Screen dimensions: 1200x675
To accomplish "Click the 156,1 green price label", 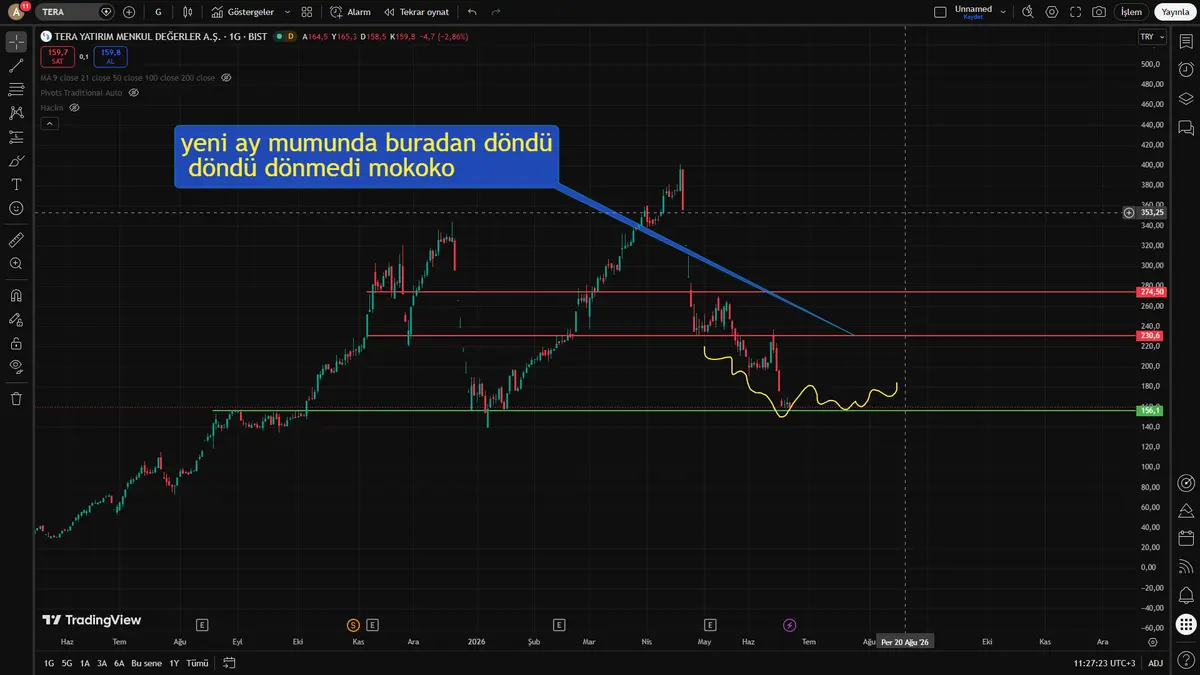I will pyautogui.click(x=1152, y=410).
